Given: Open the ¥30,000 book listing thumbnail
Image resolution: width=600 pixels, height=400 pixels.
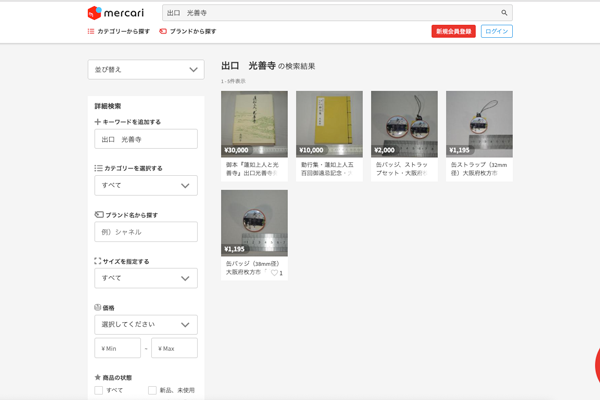Looking at the screenshot, I should (254, 124).
